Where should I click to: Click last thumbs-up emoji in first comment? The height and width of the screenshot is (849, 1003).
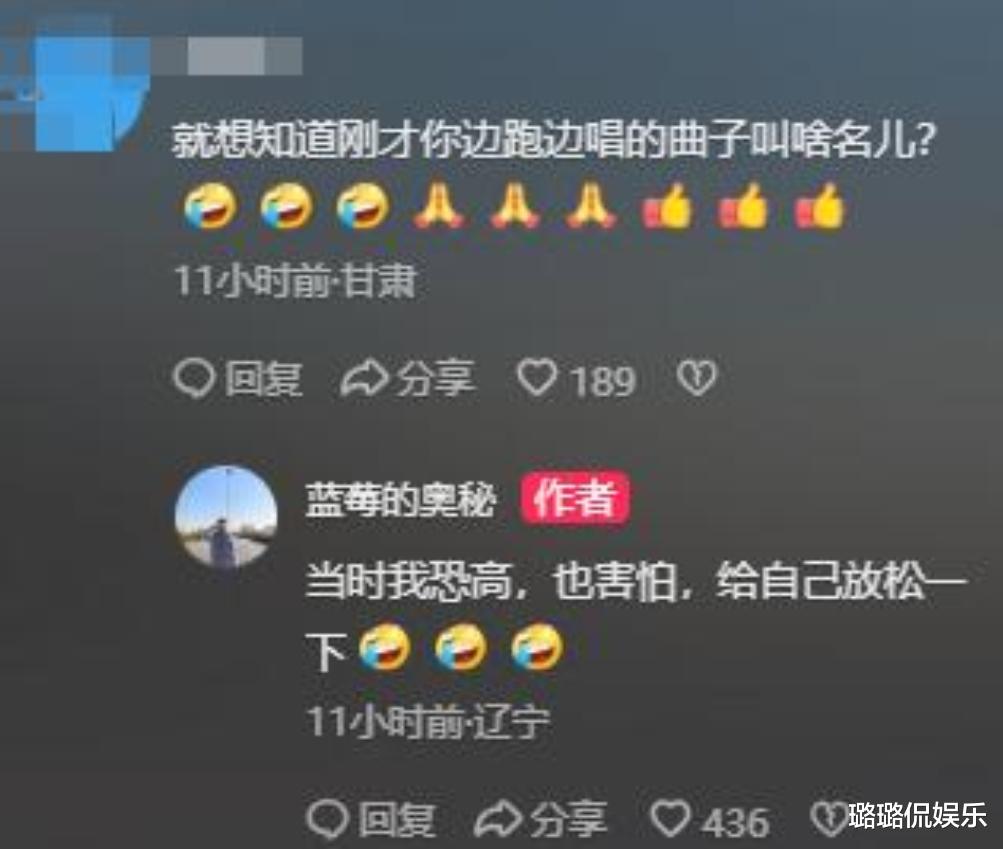pyautogui.click(x=819, y=206)
